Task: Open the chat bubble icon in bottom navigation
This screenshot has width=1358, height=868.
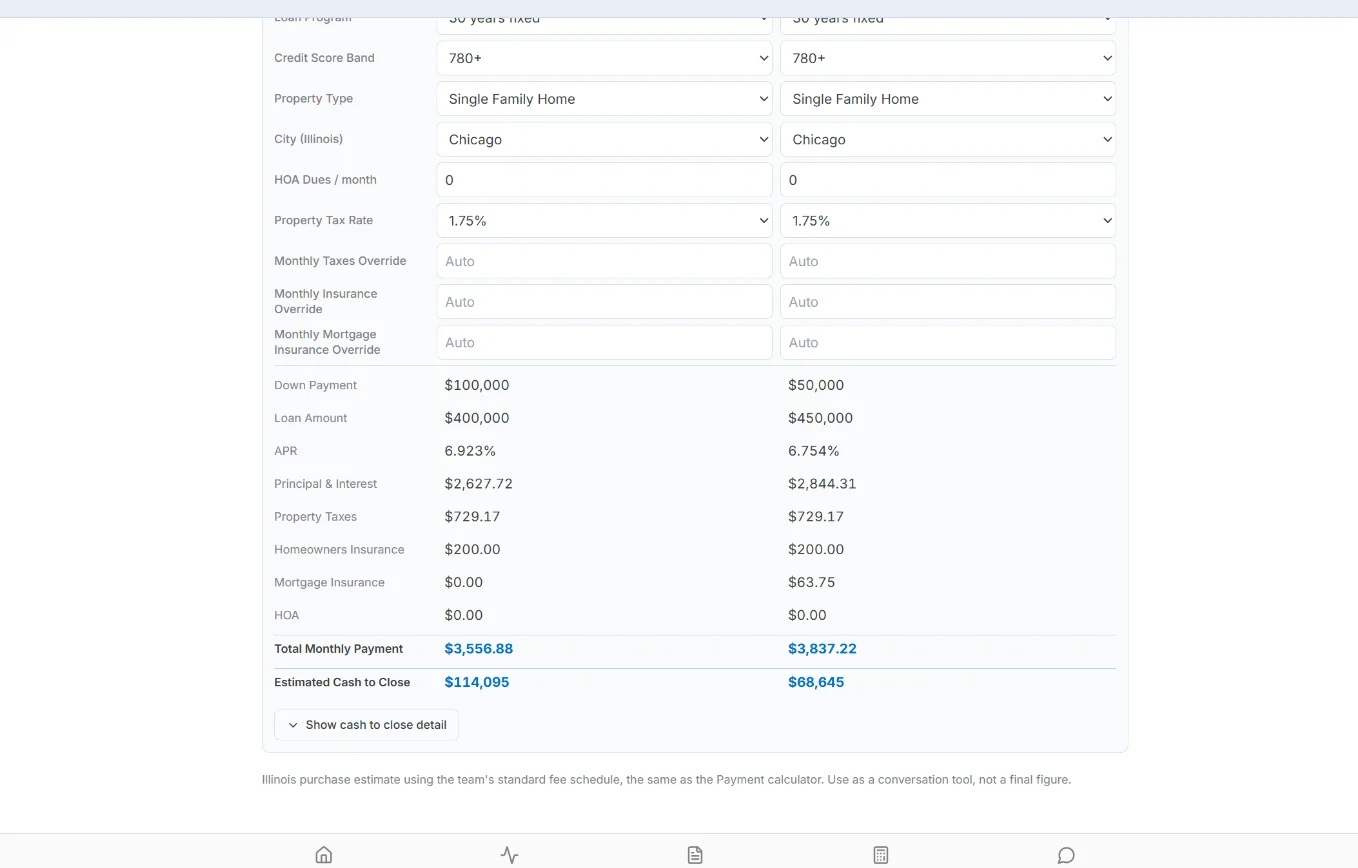Action: pos(1066,855)
